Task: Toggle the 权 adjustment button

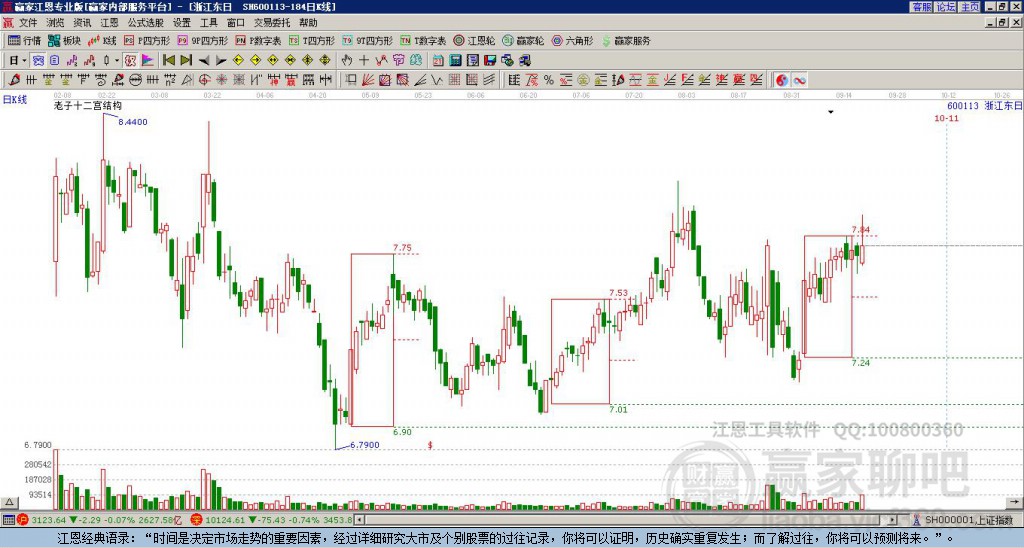Action: [x=130, y=61]
